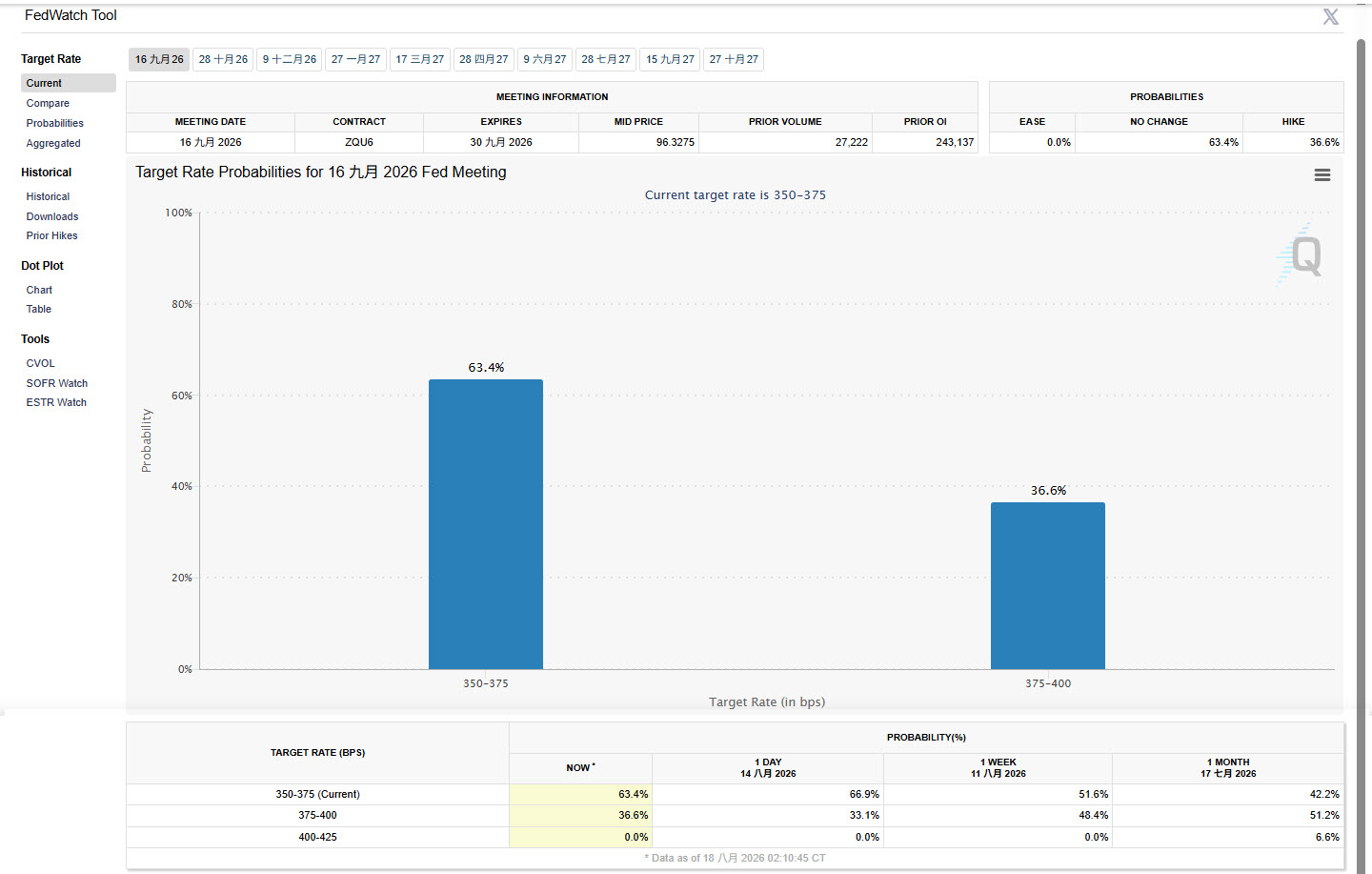
Task: View Prior Hikes page
Action: pyautogui.click(x=52, y=235)
